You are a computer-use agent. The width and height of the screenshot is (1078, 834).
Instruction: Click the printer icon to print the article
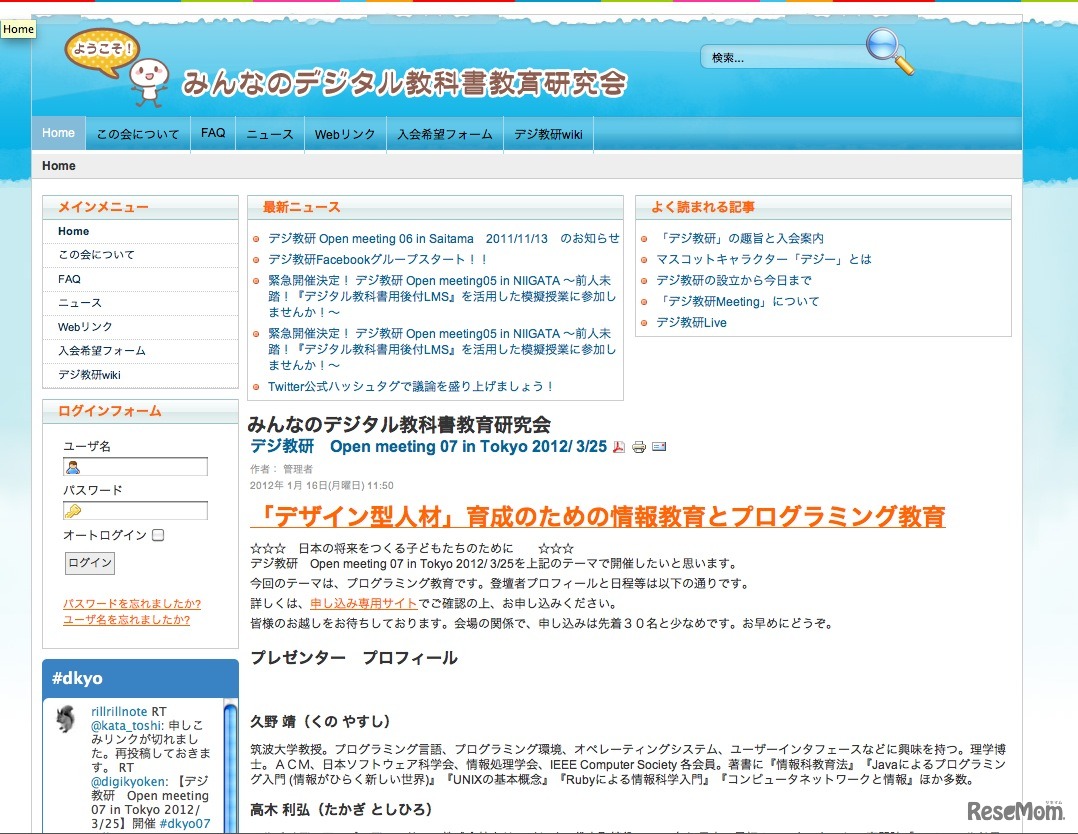[639, 446]
